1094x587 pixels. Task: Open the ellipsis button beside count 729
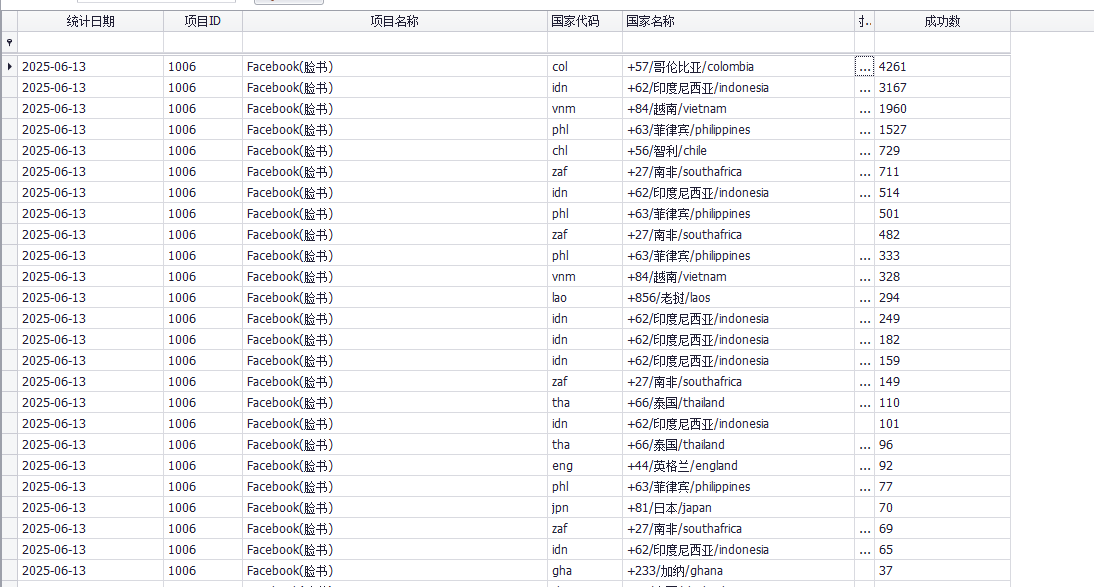pyautogui.click(x=864, y=150)
